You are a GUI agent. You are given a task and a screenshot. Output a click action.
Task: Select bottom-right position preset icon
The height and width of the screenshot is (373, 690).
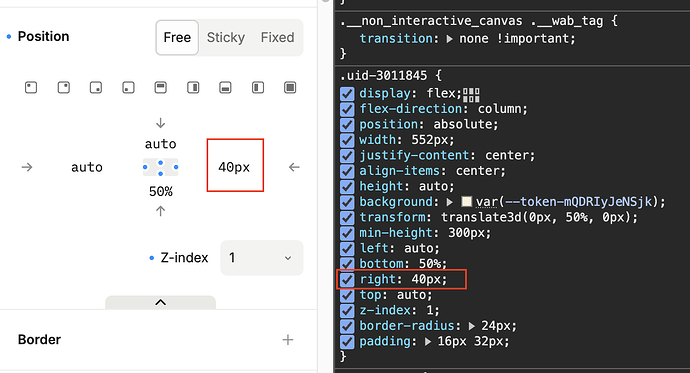tap(96, 88)
